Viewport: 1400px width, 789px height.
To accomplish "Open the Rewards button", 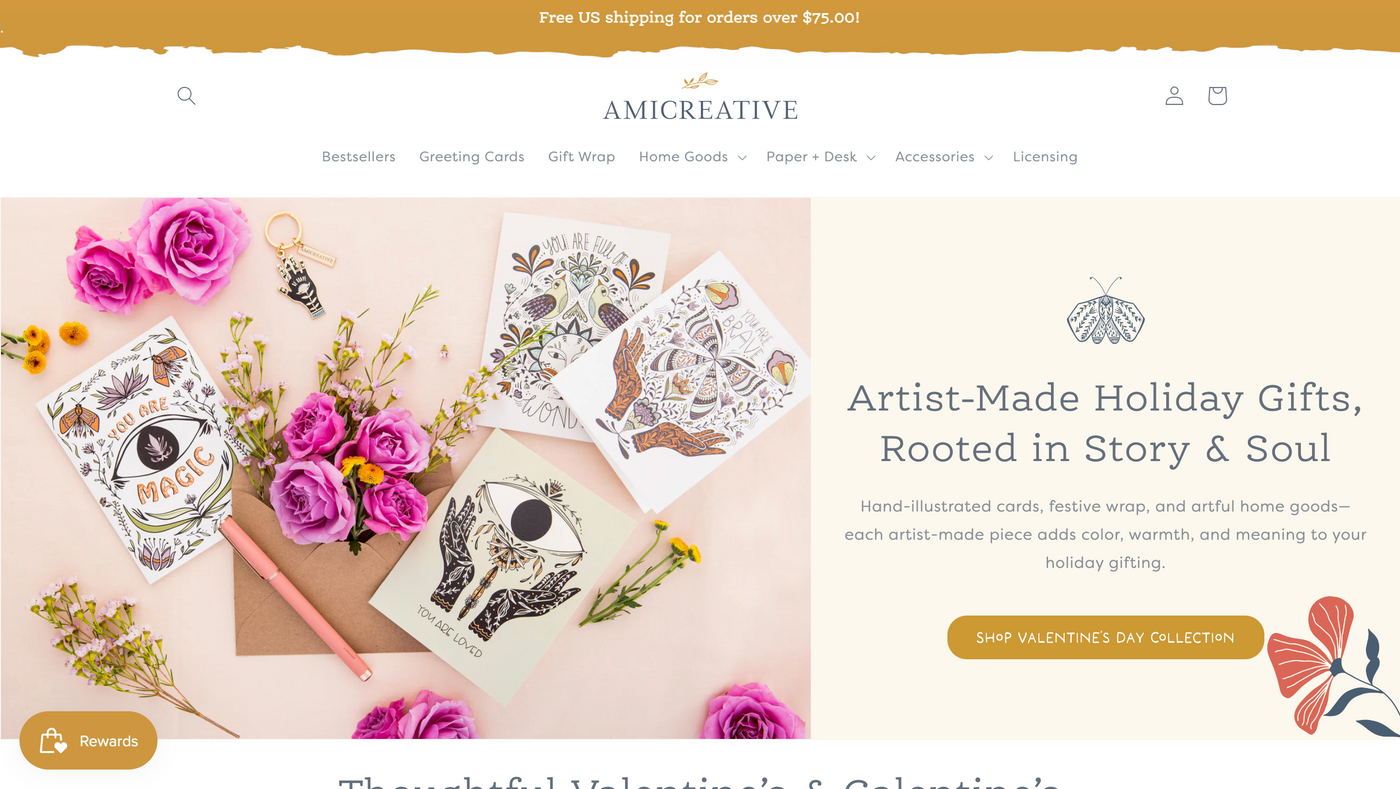I will tap(88, 741).
